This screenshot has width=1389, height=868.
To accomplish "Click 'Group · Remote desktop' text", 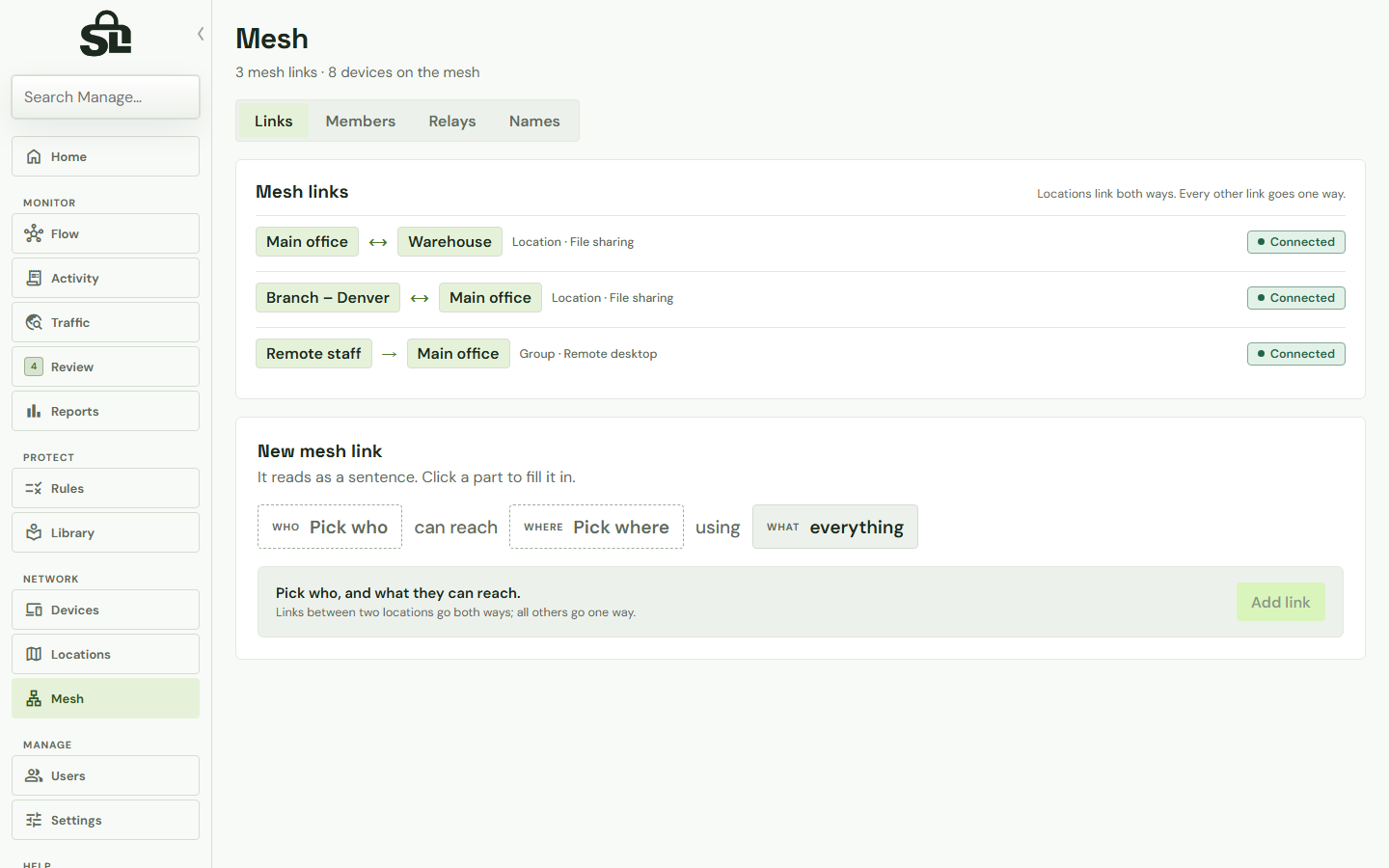I will [x=588, y=354].
